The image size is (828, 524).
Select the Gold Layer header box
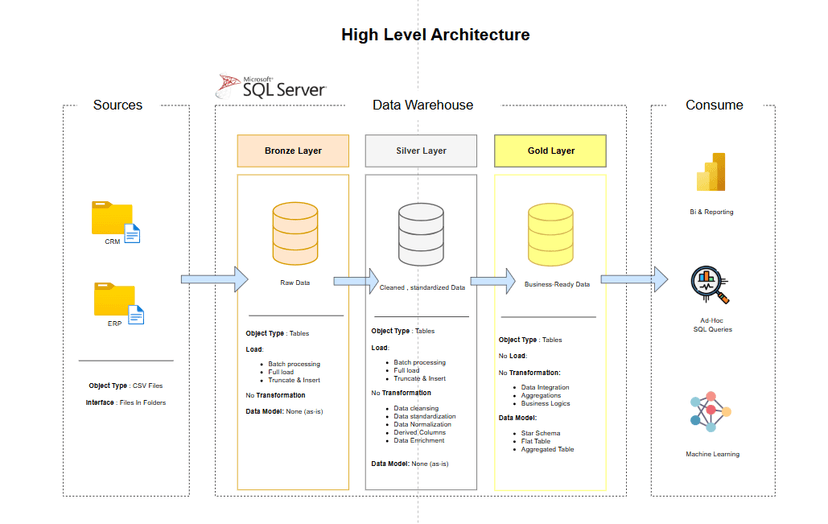550,151
